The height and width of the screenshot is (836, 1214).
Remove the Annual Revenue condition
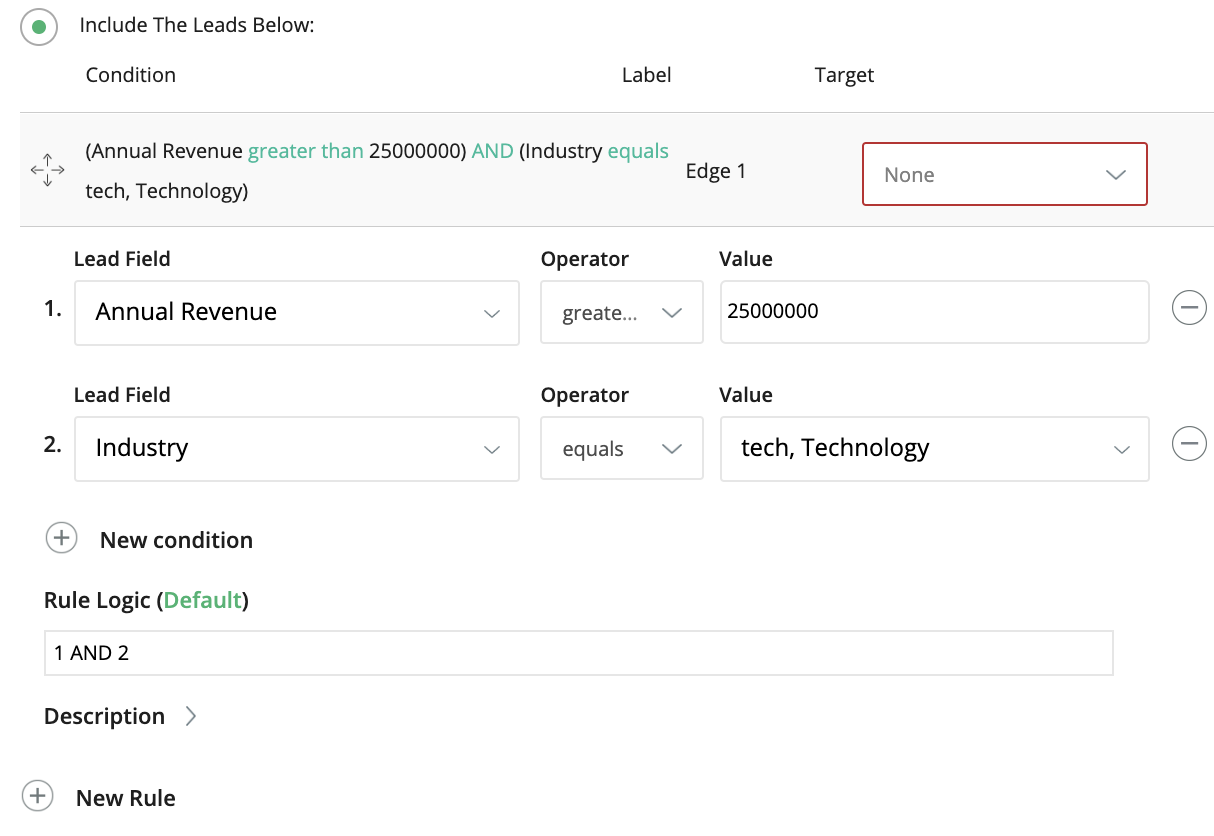[1189, 308]
